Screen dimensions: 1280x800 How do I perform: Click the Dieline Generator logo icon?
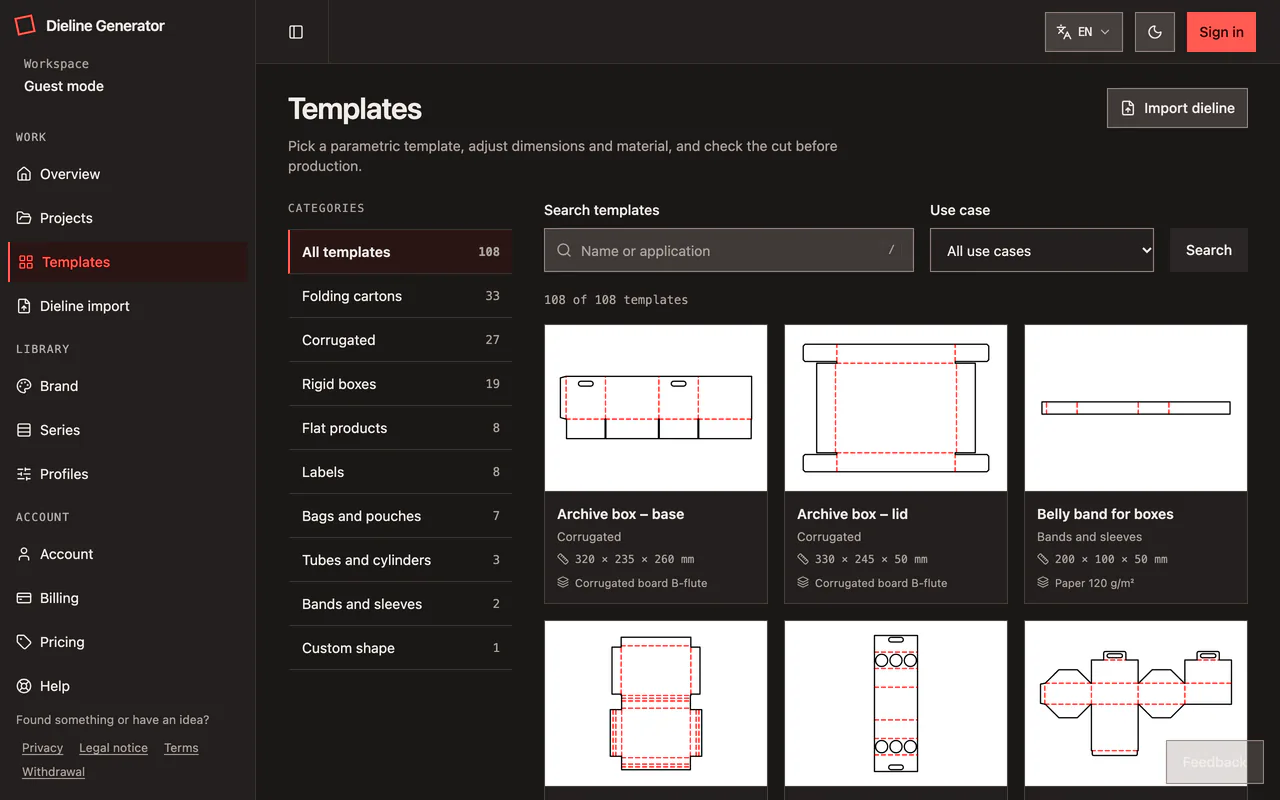25,26
